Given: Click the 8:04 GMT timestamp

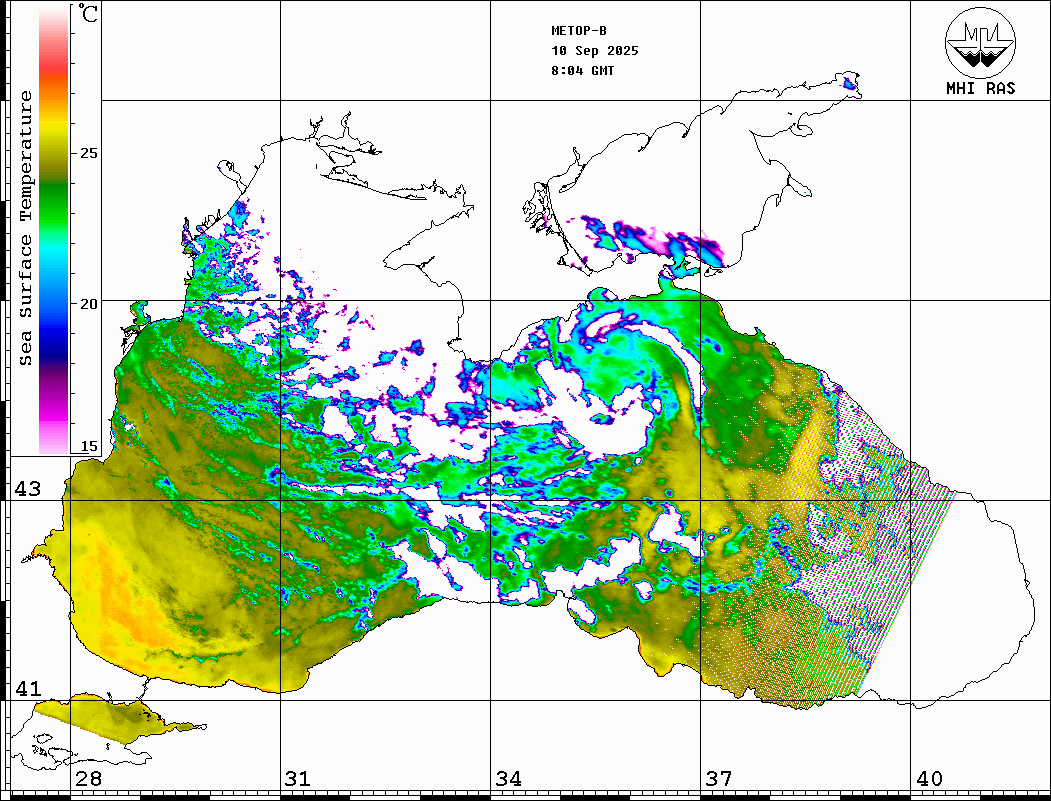Looking at the screenshot, I should (x=583, y=71).
